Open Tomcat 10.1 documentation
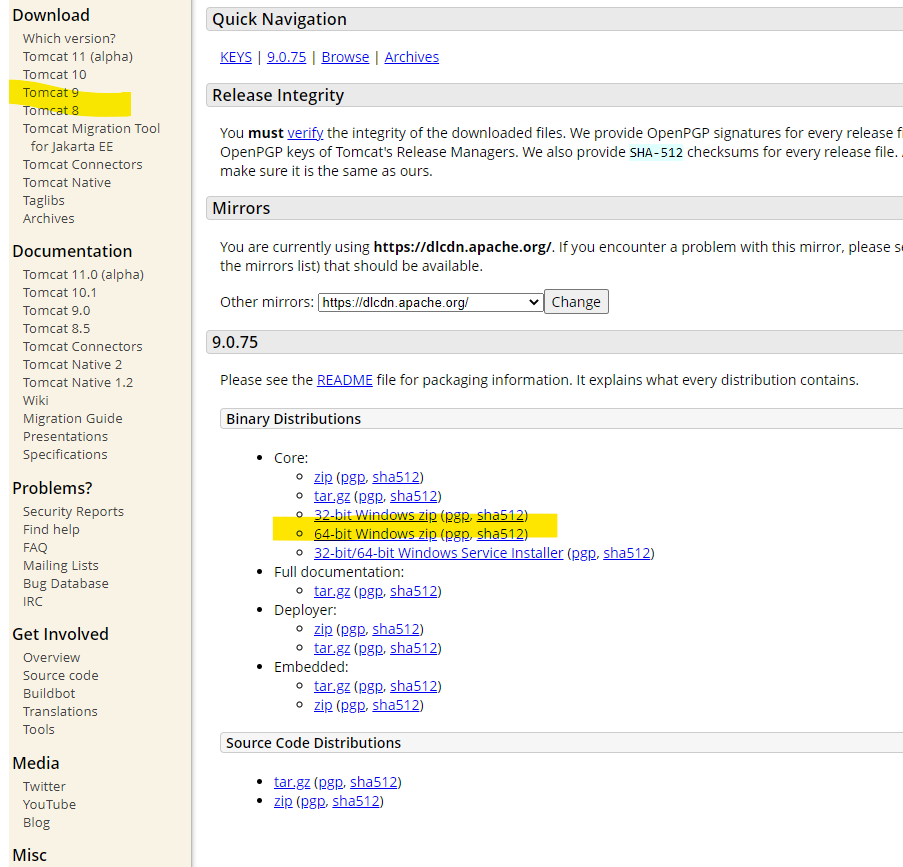 60,292
